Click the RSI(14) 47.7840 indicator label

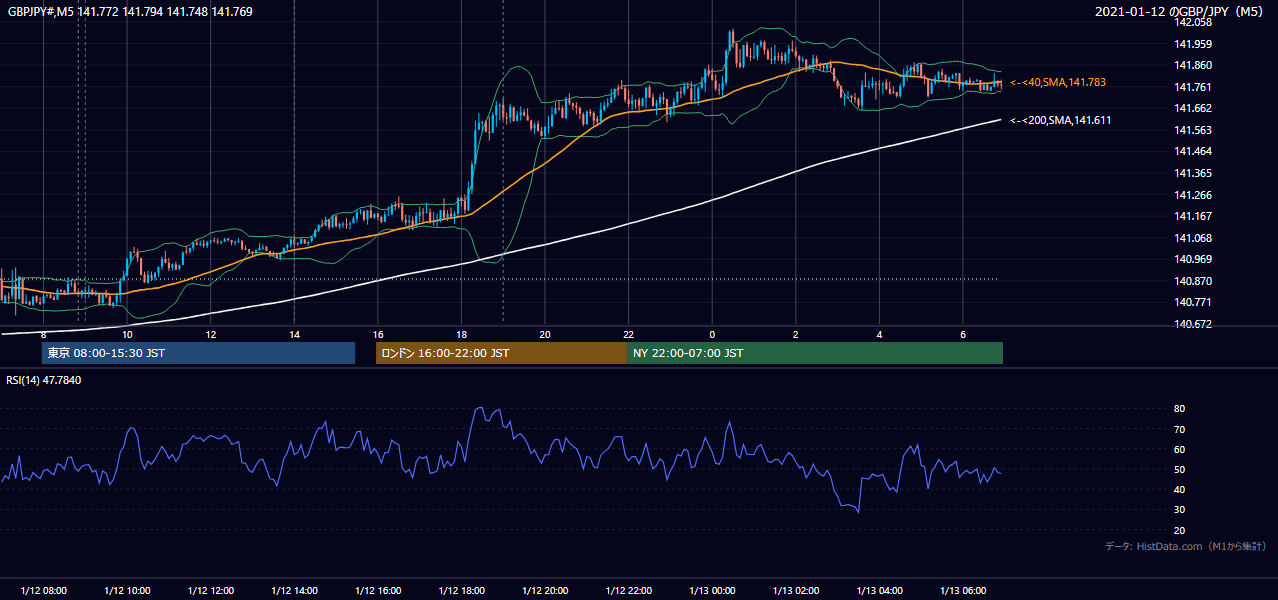(44, 380)
